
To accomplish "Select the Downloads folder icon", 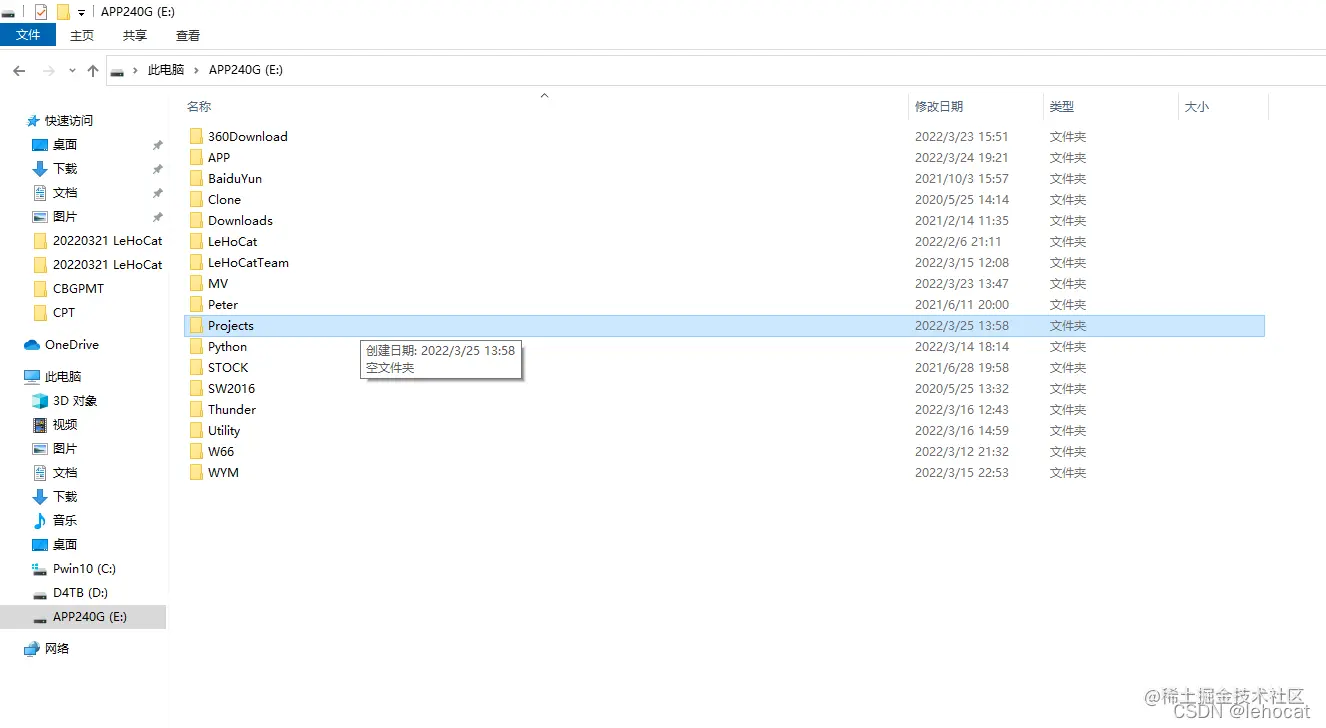I will [x=196, y=220].
